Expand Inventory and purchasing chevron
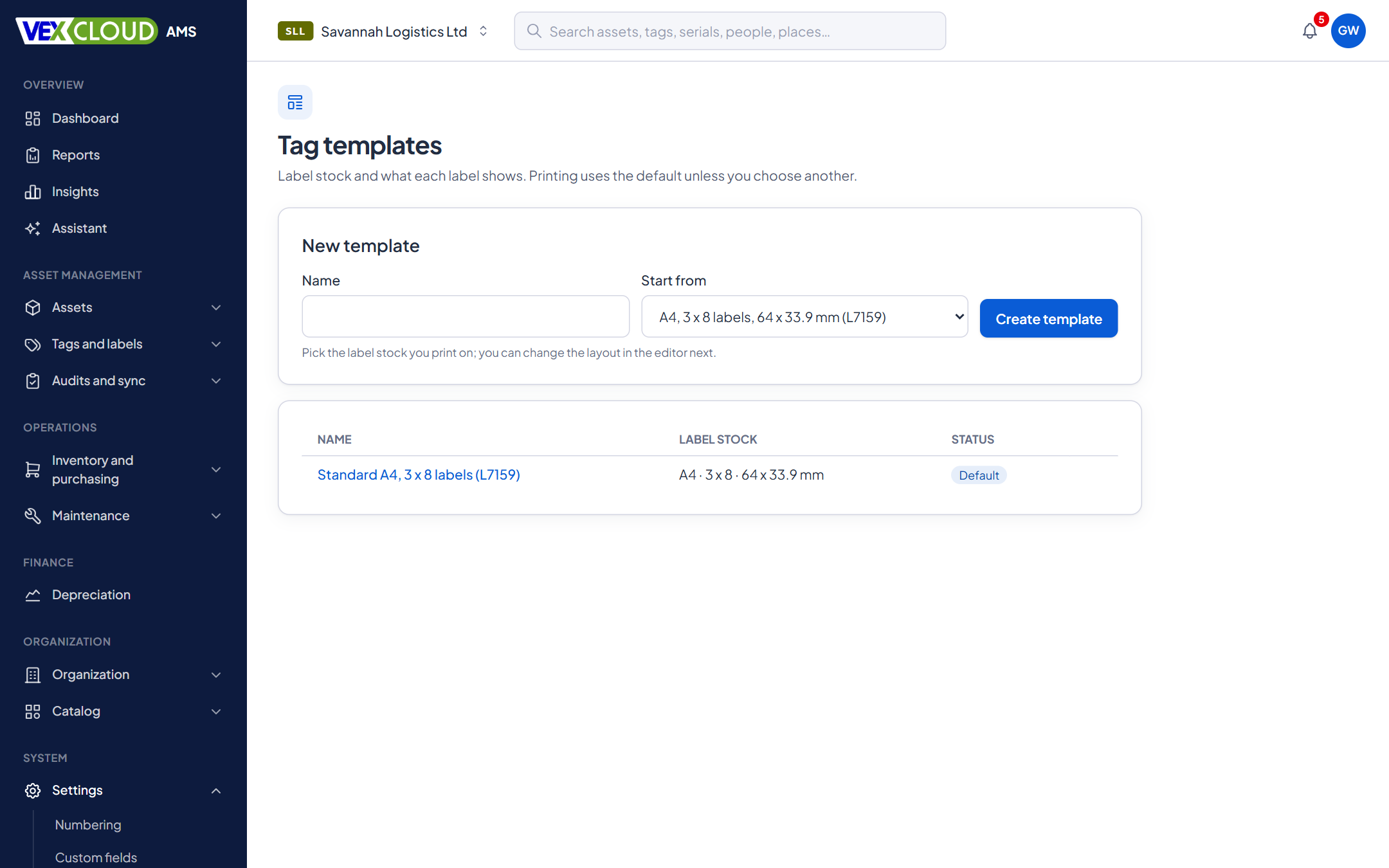Viewport: 1389px width, 868px height. pos(216,469)
